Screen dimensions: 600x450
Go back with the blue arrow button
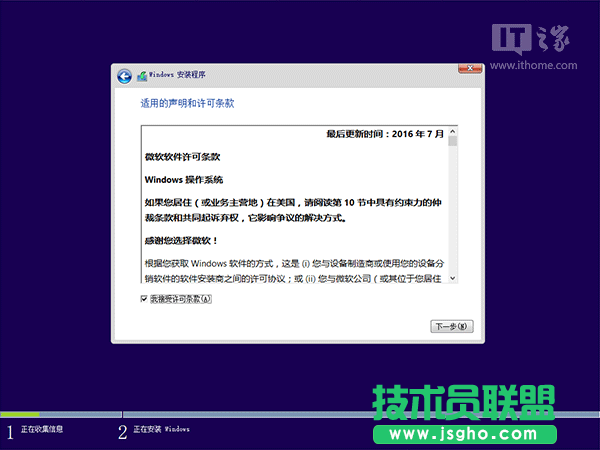124,77
